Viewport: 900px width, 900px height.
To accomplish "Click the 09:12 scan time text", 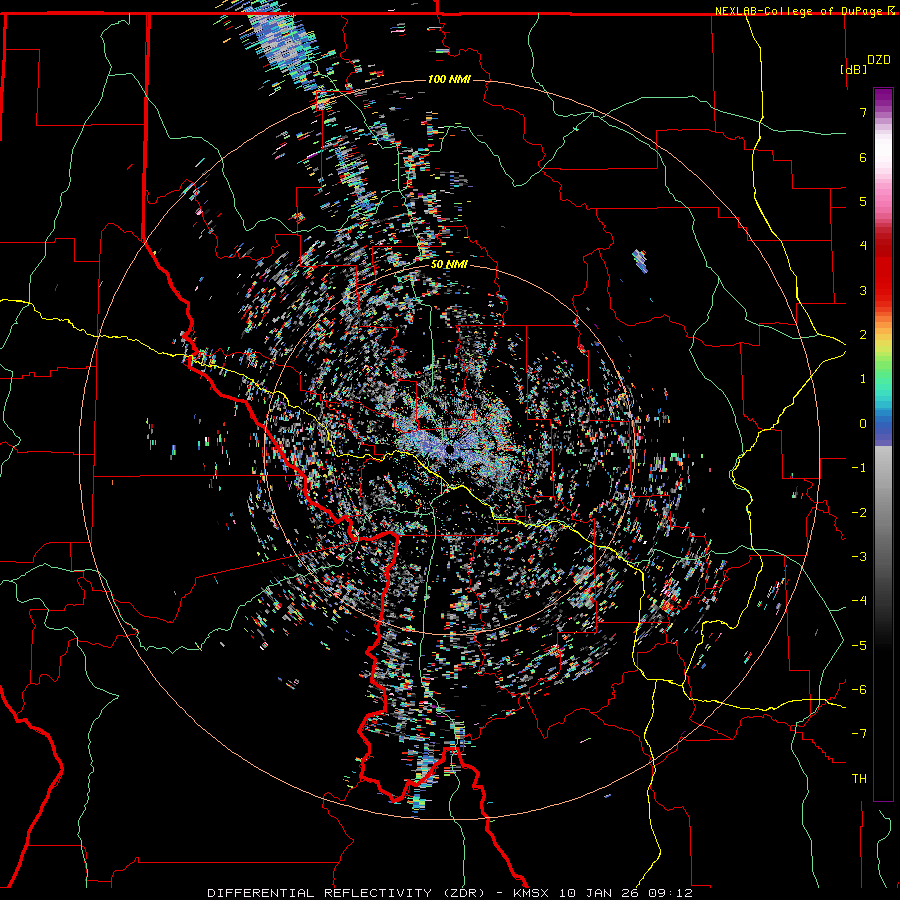I will coord(670,893).
